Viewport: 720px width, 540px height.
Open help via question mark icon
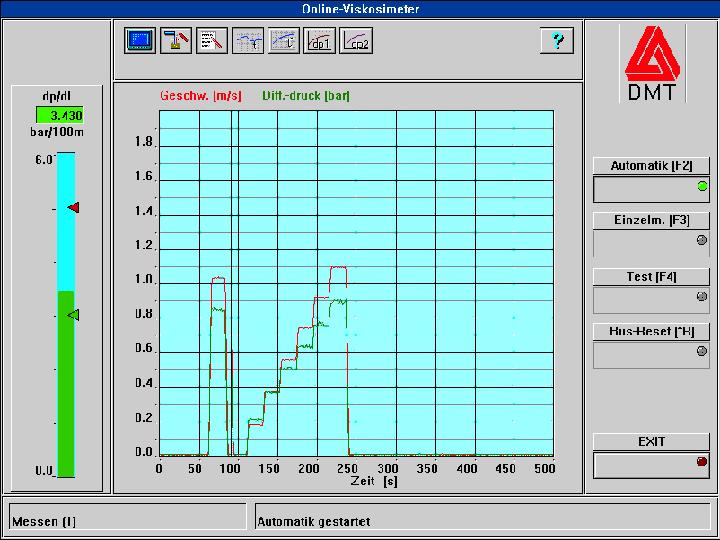(556, 40)
